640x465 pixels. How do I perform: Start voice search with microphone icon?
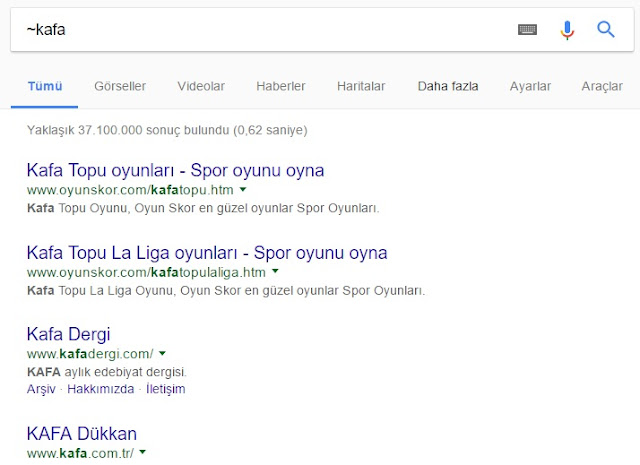567,30
